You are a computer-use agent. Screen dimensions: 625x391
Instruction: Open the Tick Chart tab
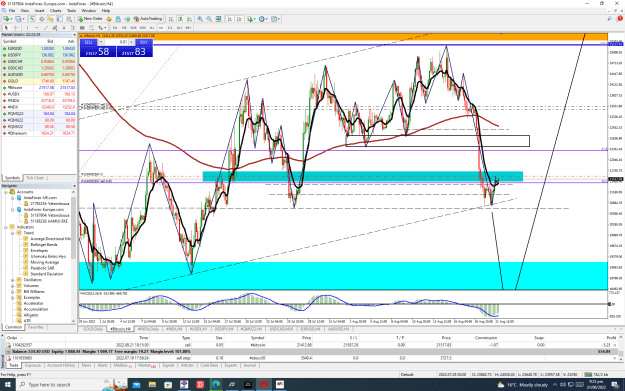35,178
